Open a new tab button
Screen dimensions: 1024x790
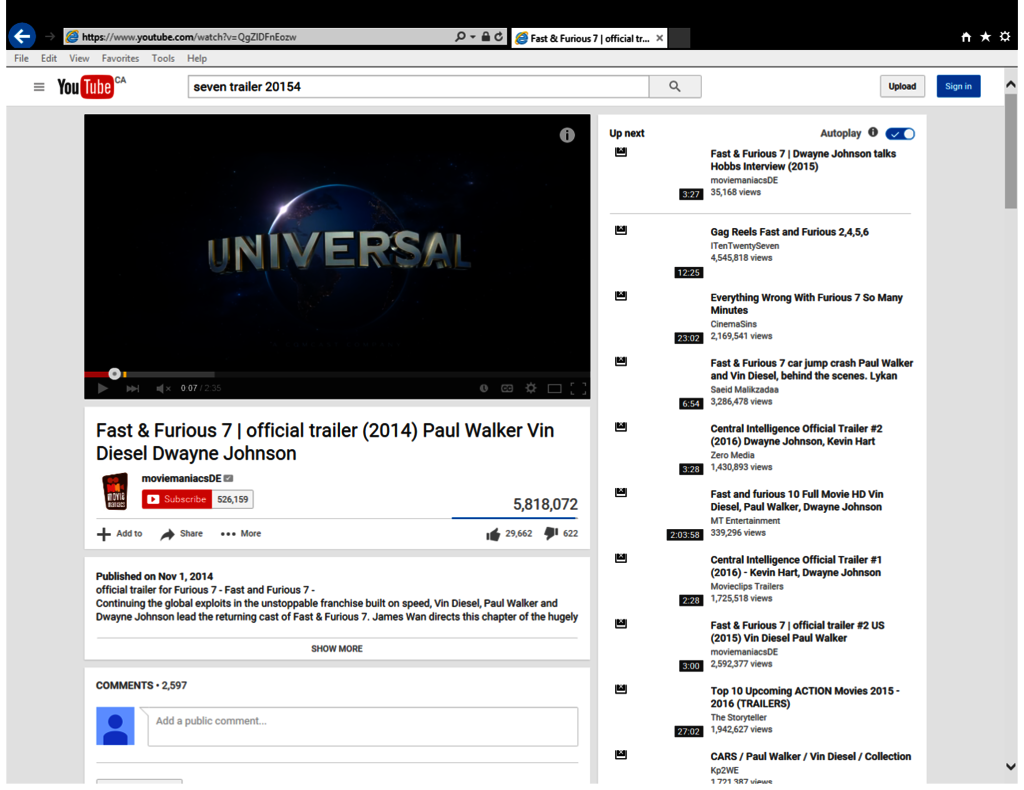click(679, 38)
